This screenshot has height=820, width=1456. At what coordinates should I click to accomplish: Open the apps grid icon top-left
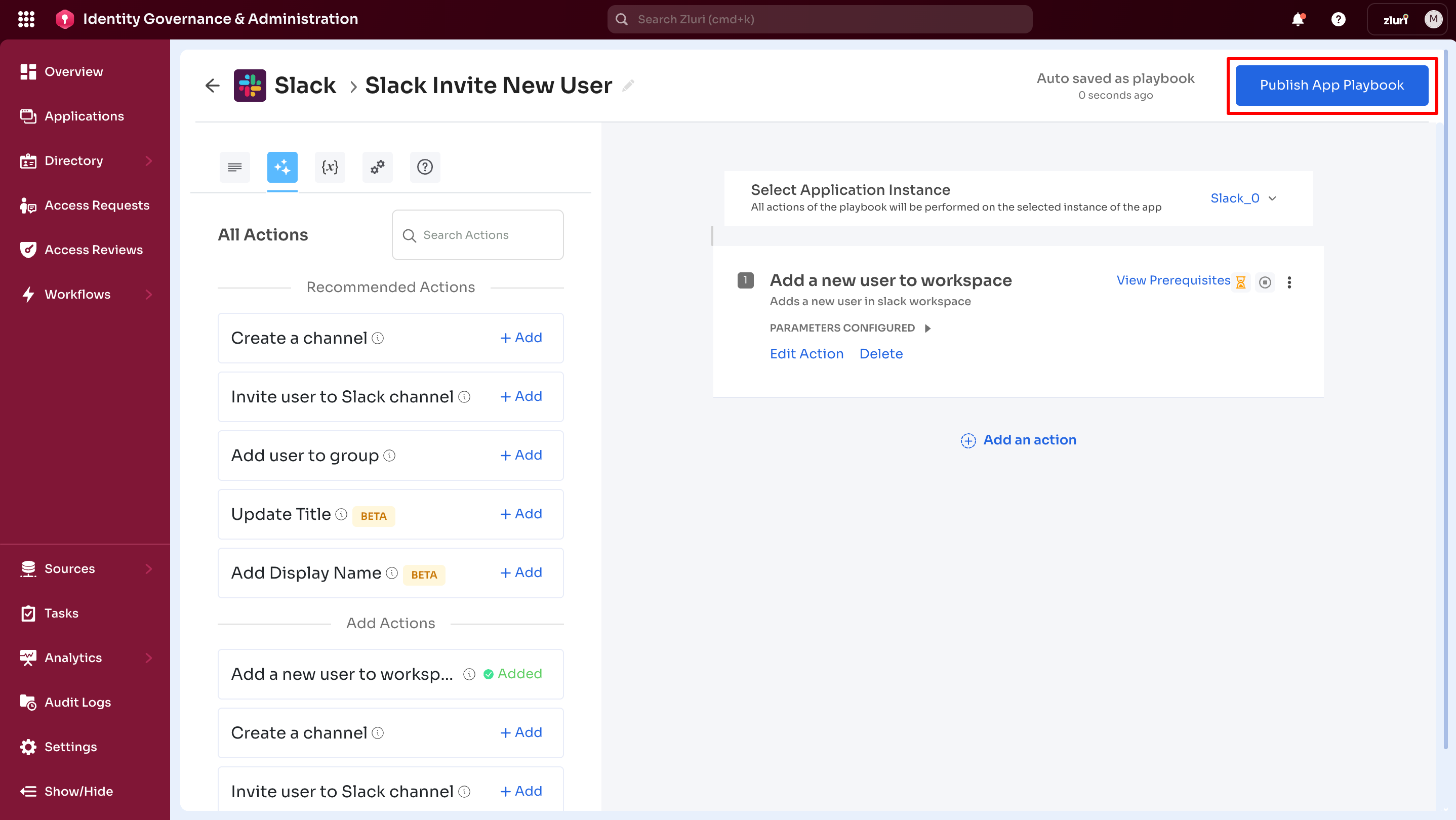click(x=26, y=19)
